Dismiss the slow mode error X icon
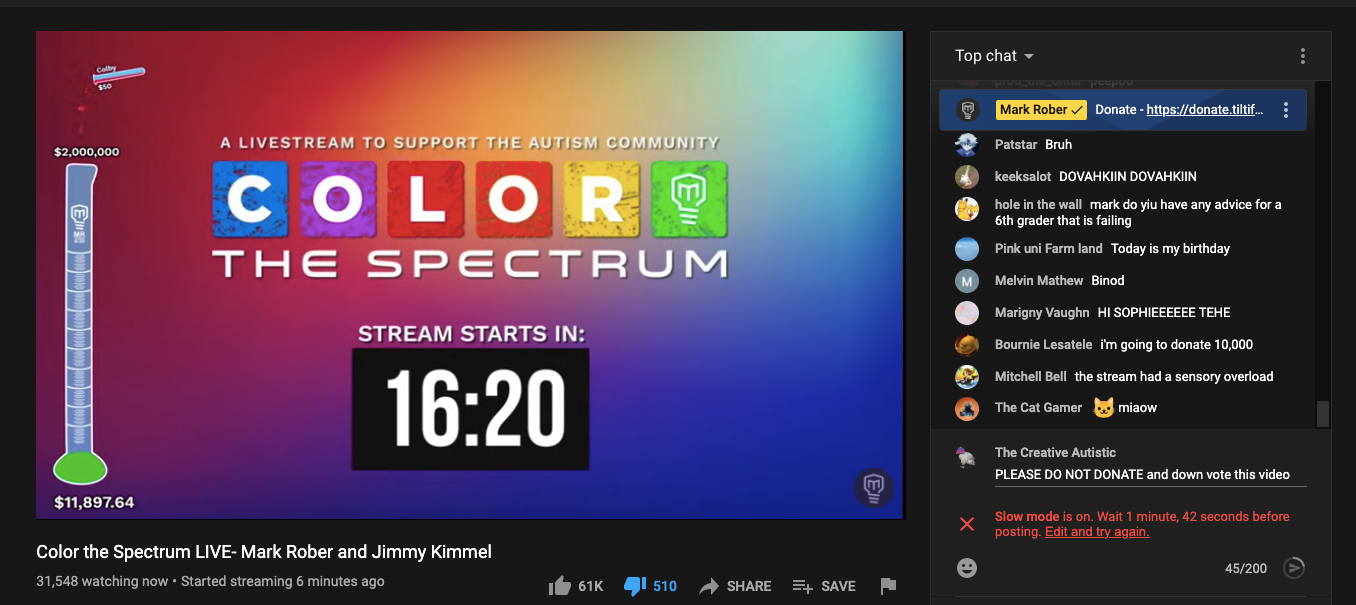The height and width of the screenshot is (605, 1356). point(967,524)
